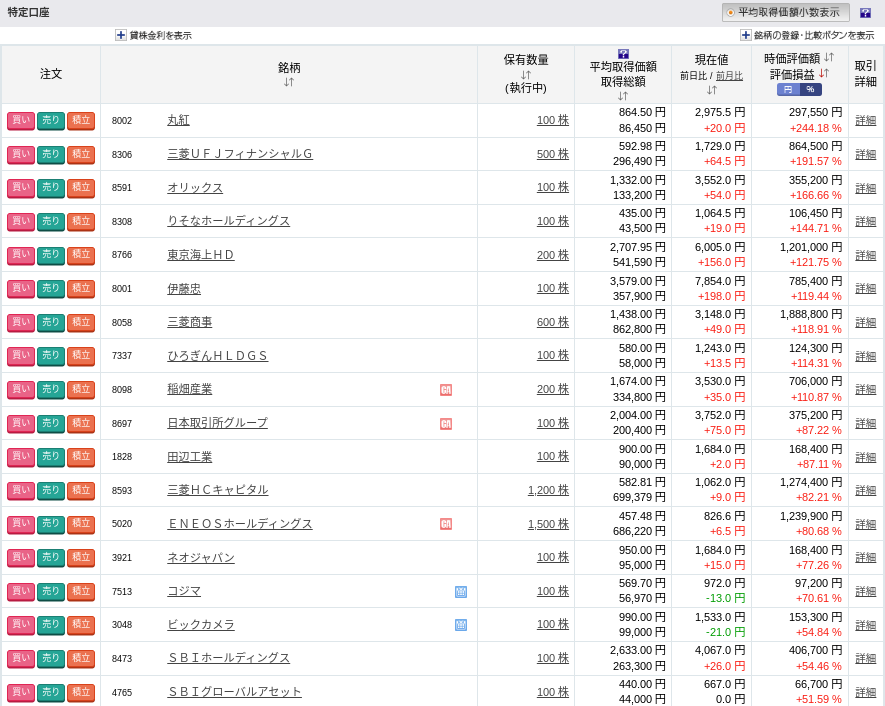Buy ビックカメラ with 買い button
This screenshot has width=885, height=706.
pos(21,625)
